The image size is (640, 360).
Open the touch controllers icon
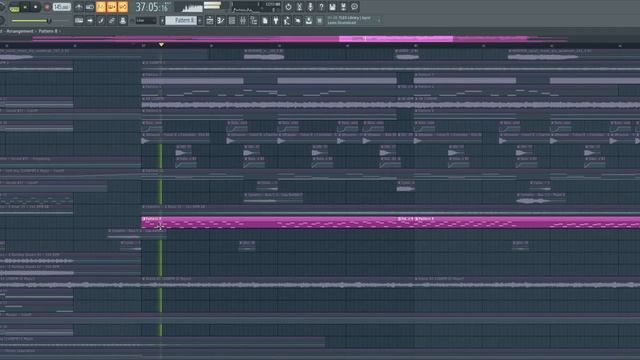(298, 20)
